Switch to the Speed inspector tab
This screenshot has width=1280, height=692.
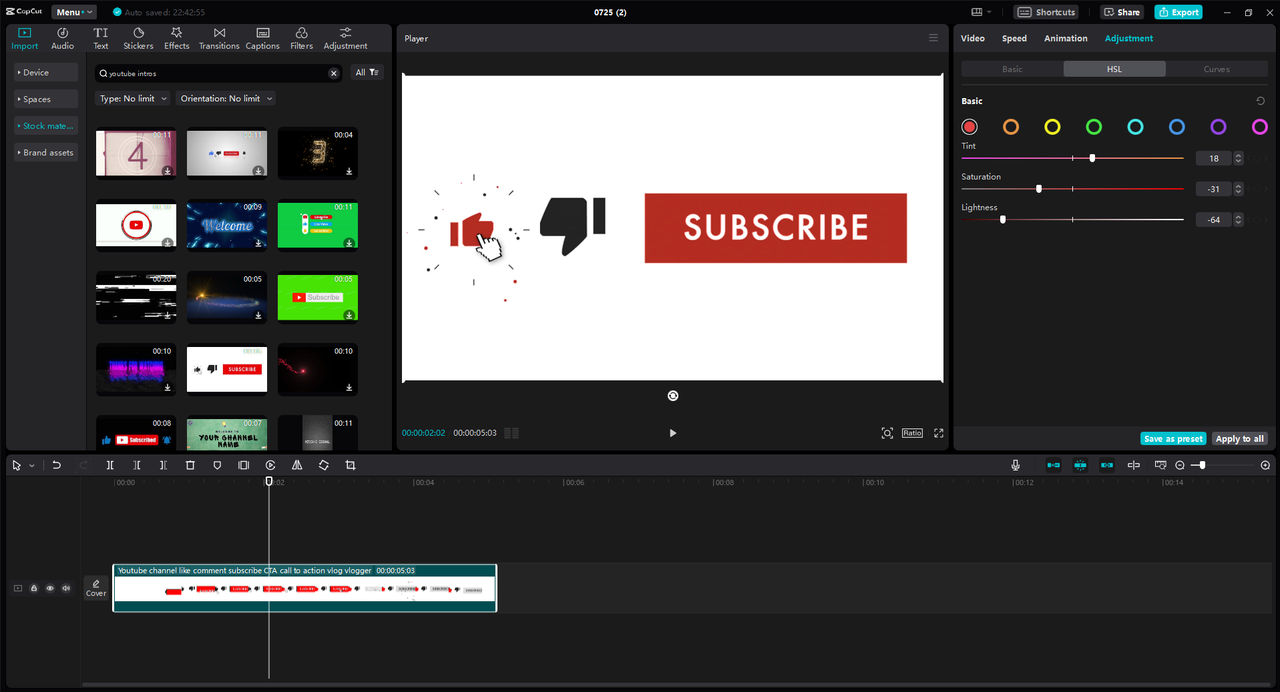pyautogui.click(x=1014, y=38)
